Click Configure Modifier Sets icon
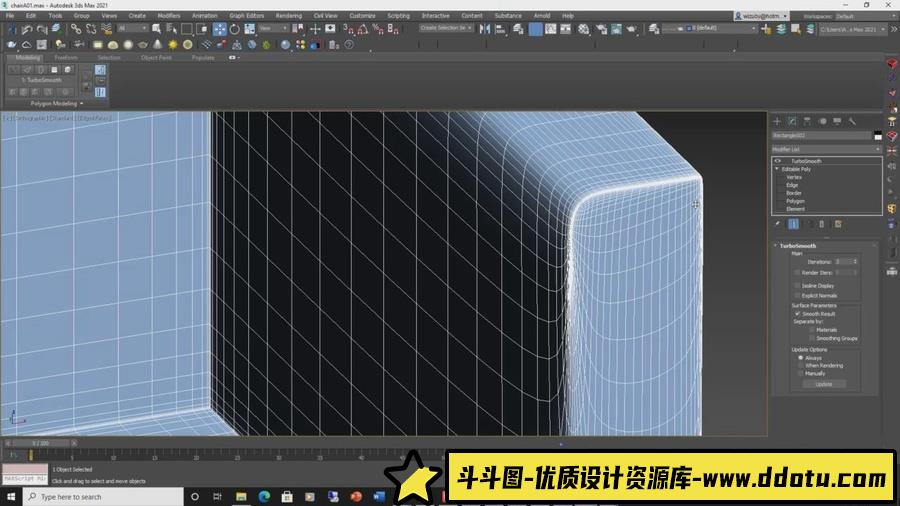The image size is (900, 506). tap(838, 224)
